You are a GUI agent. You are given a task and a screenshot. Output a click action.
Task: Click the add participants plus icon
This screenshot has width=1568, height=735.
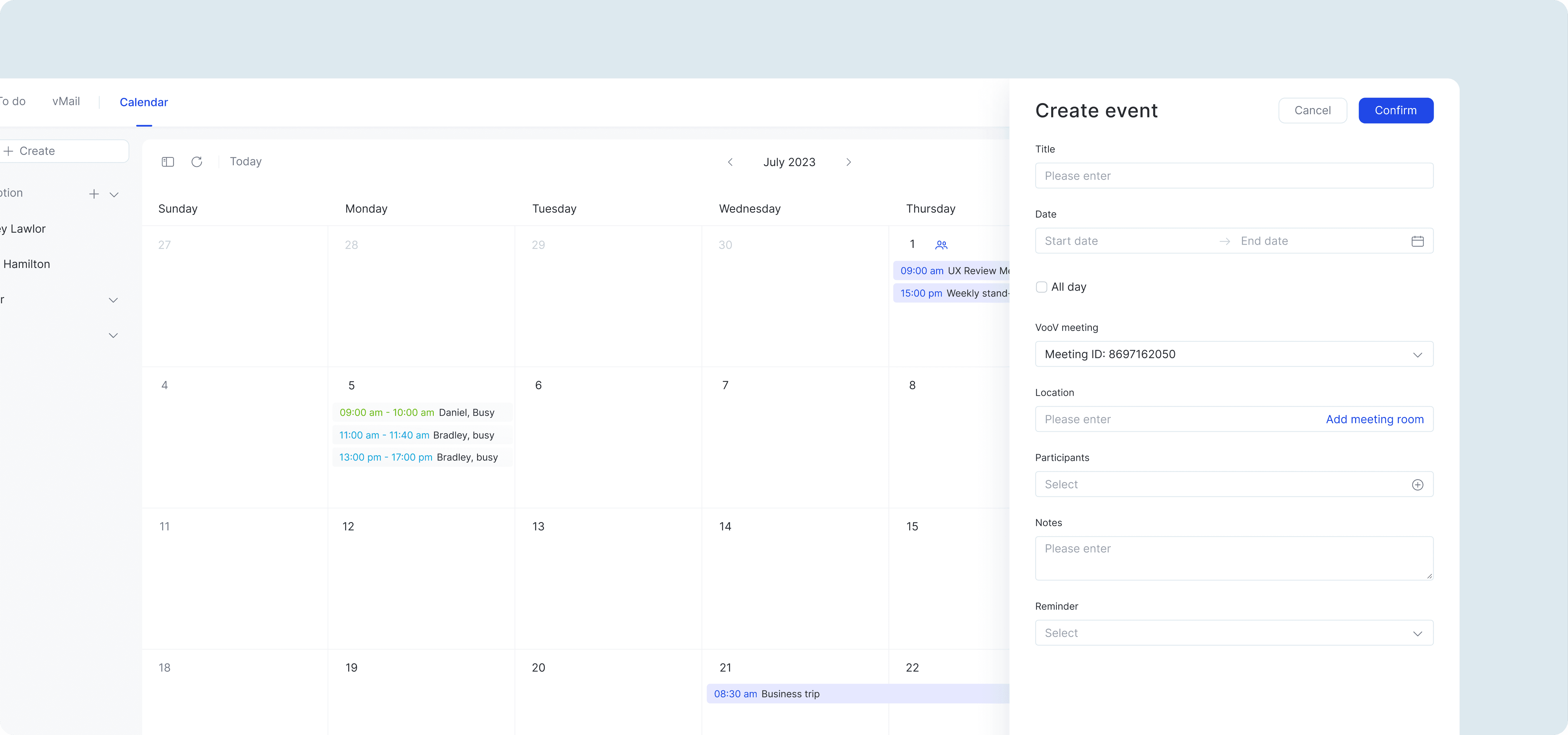(x=1417, y=485)
